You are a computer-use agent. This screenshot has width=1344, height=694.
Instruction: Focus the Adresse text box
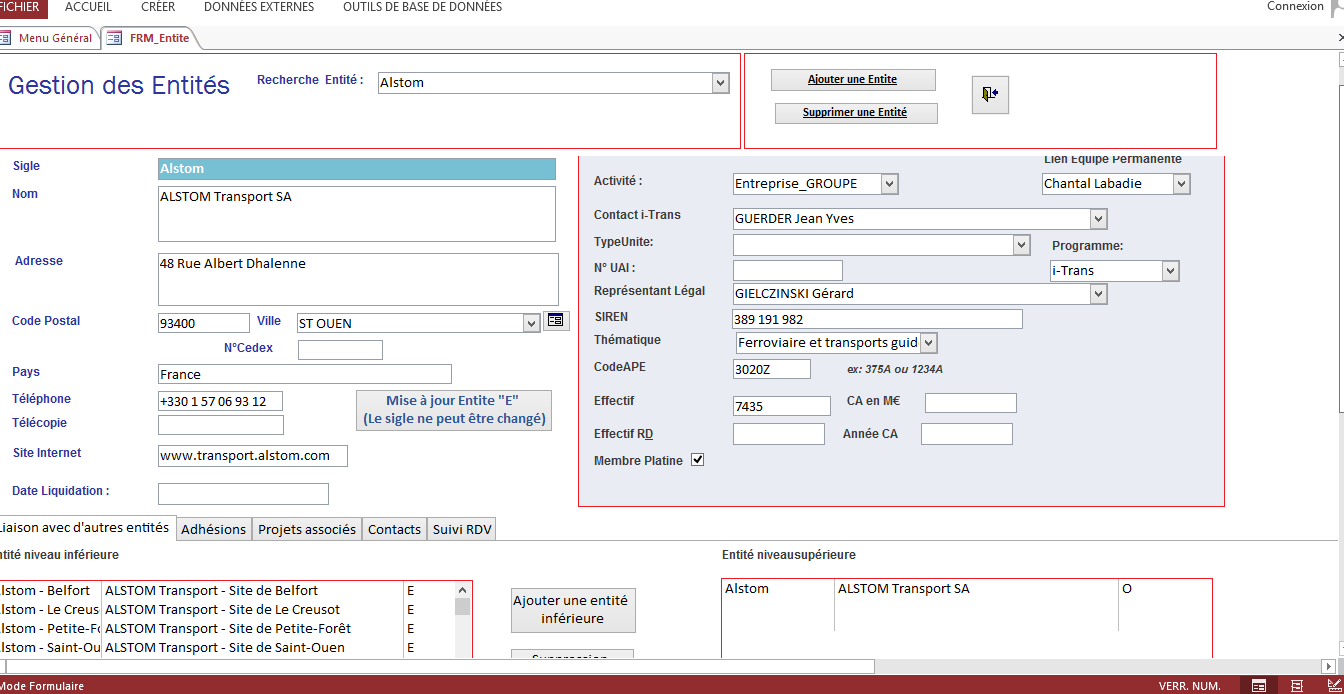coord(358,279)
